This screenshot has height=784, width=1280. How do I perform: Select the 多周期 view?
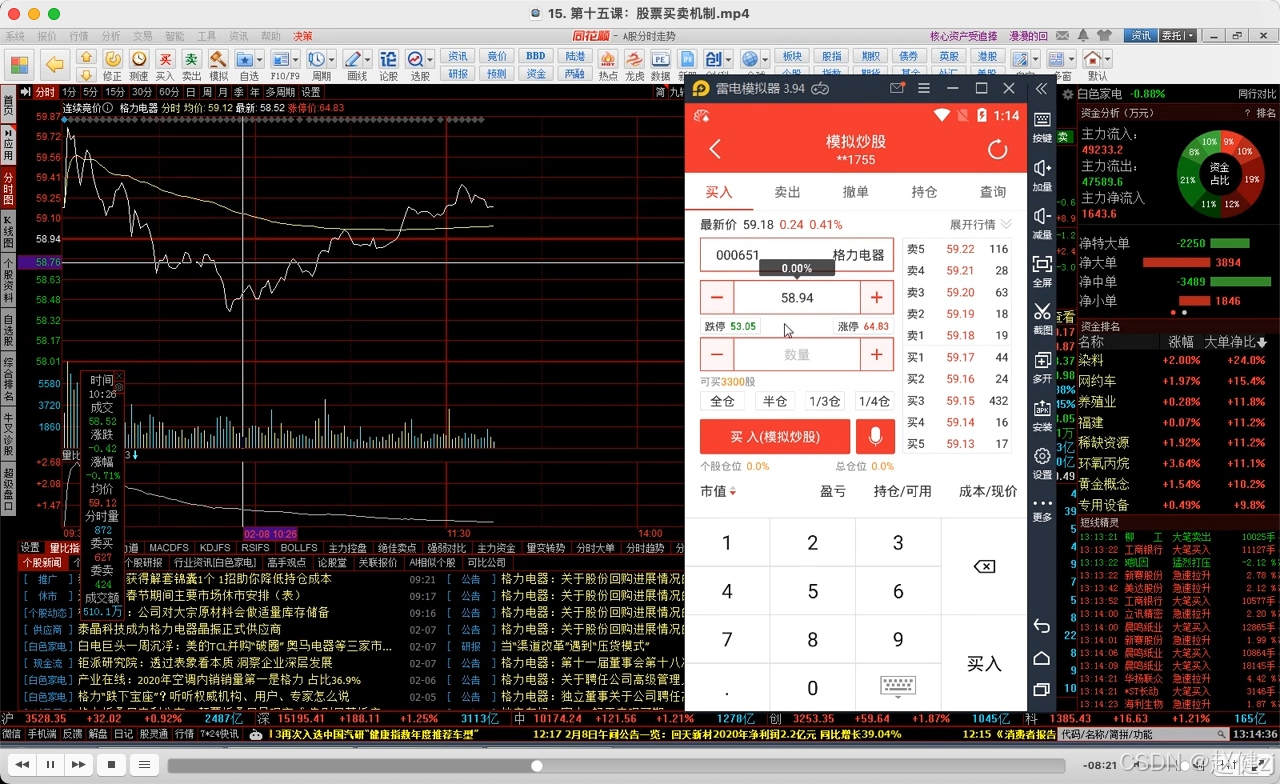280,92
